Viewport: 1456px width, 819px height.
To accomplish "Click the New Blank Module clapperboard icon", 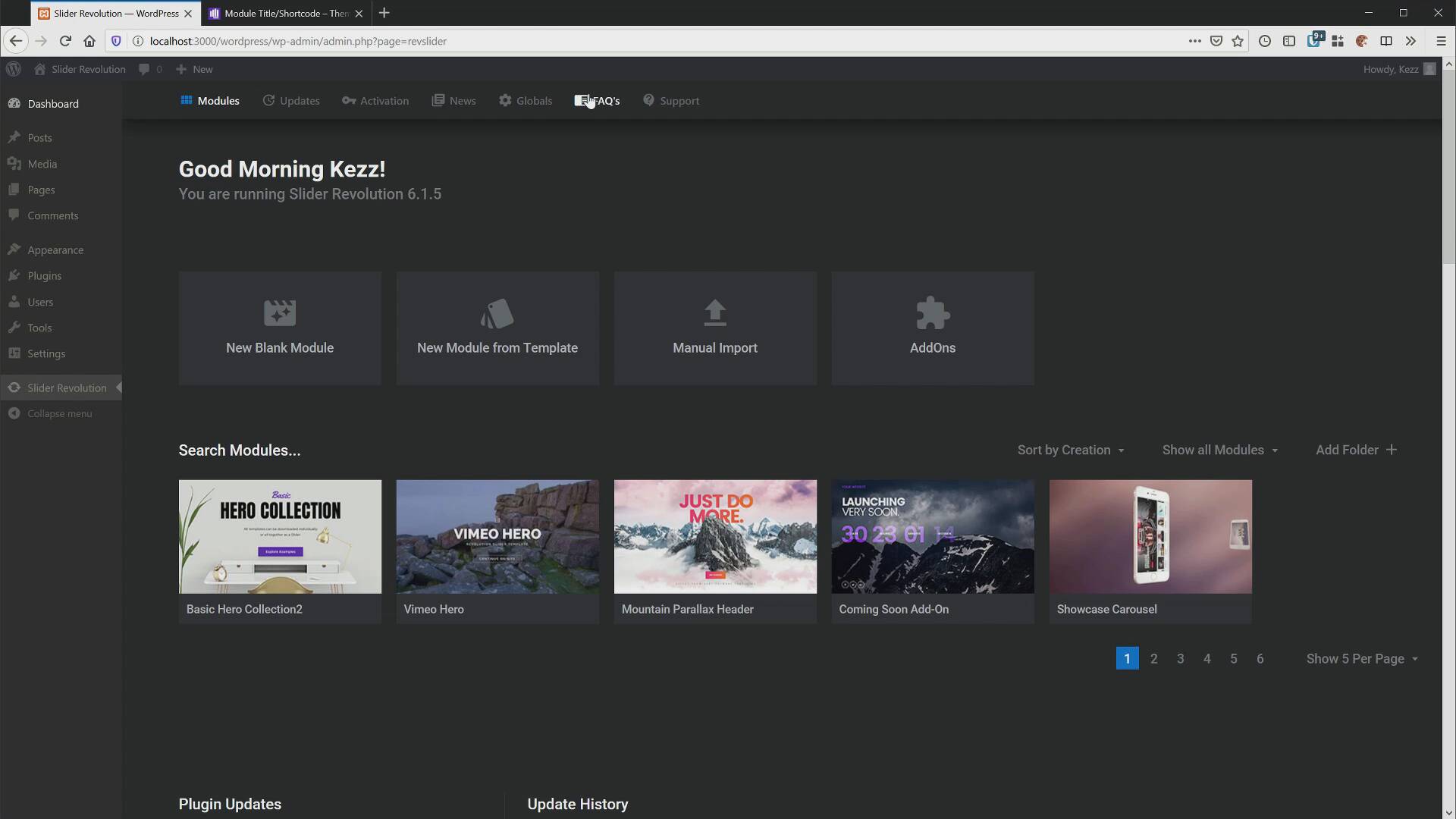I will [x=279, y=313].
